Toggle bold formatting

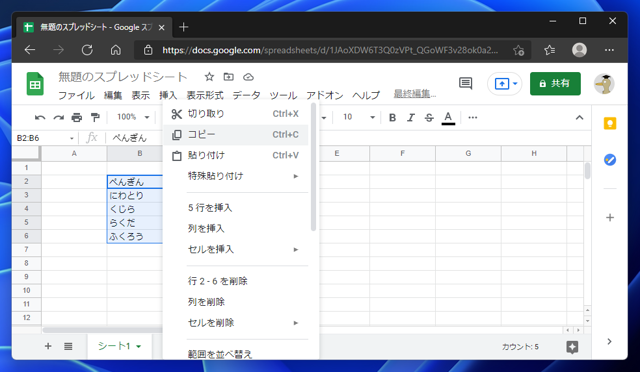(x=392, y=118)
